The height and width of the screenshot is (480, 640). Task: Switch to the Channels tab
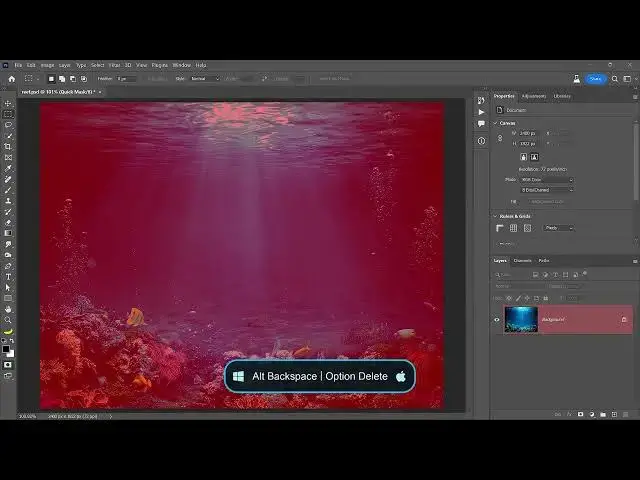pos(522,260)
